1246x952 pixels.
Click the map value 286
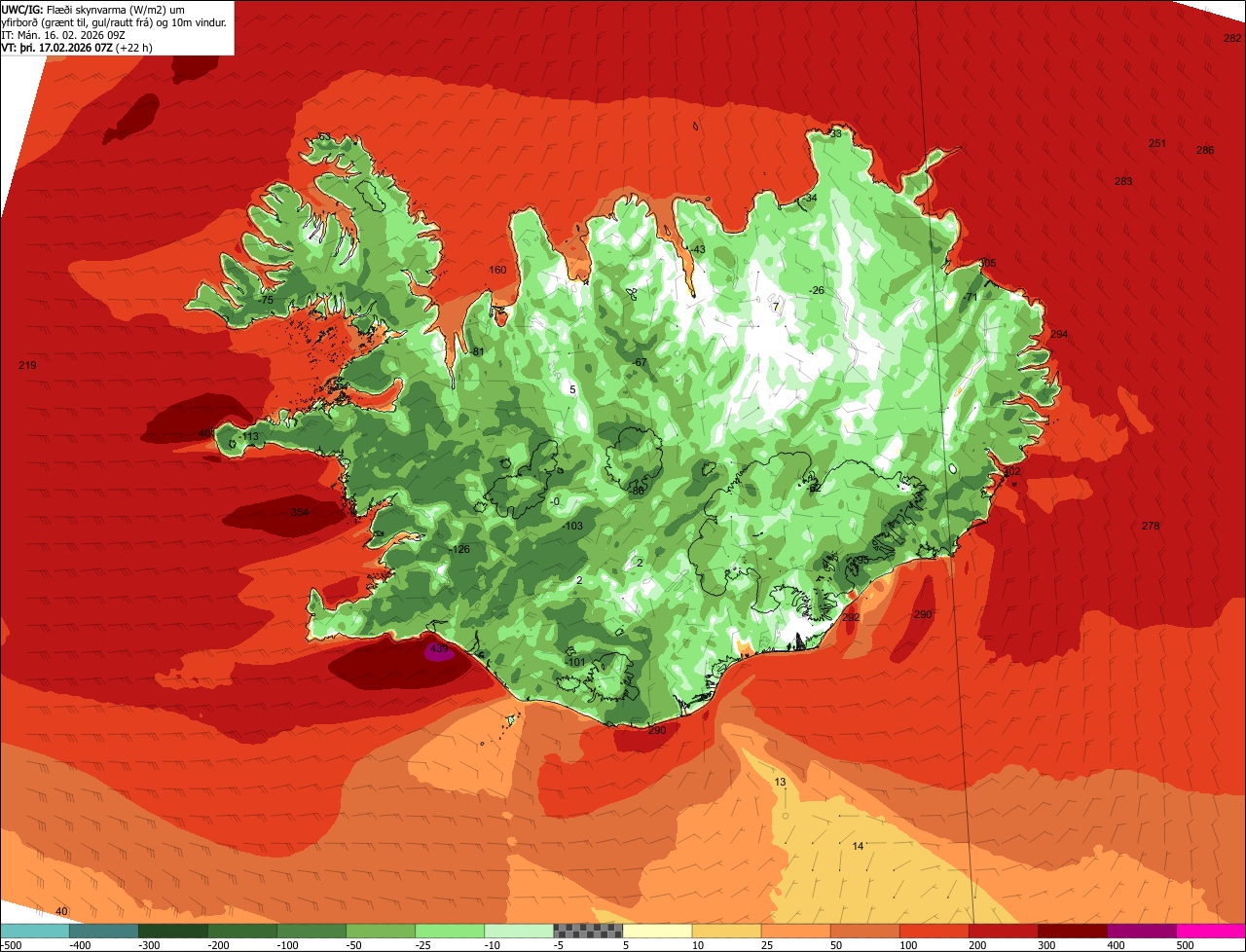(1205, 150)
